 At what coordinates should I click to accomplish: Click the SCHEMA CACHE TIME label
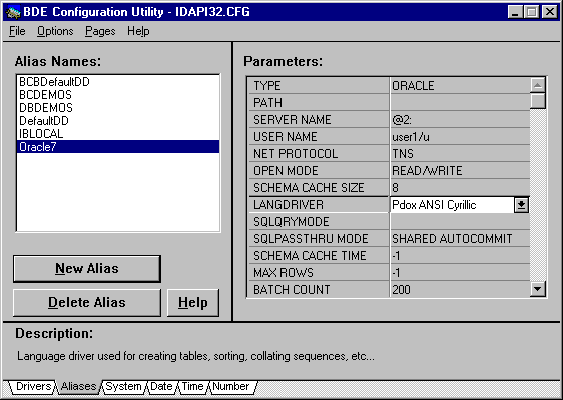coord(319,256)
